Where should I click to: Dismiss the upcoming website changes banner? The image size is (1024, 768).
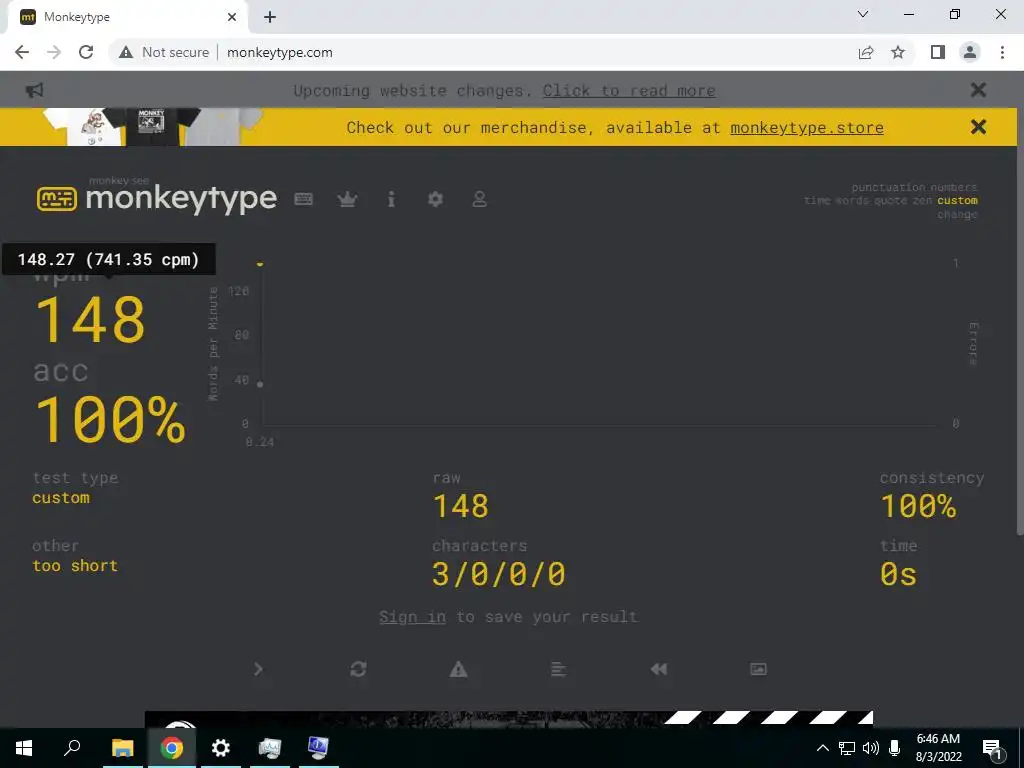tap(978, 89)
